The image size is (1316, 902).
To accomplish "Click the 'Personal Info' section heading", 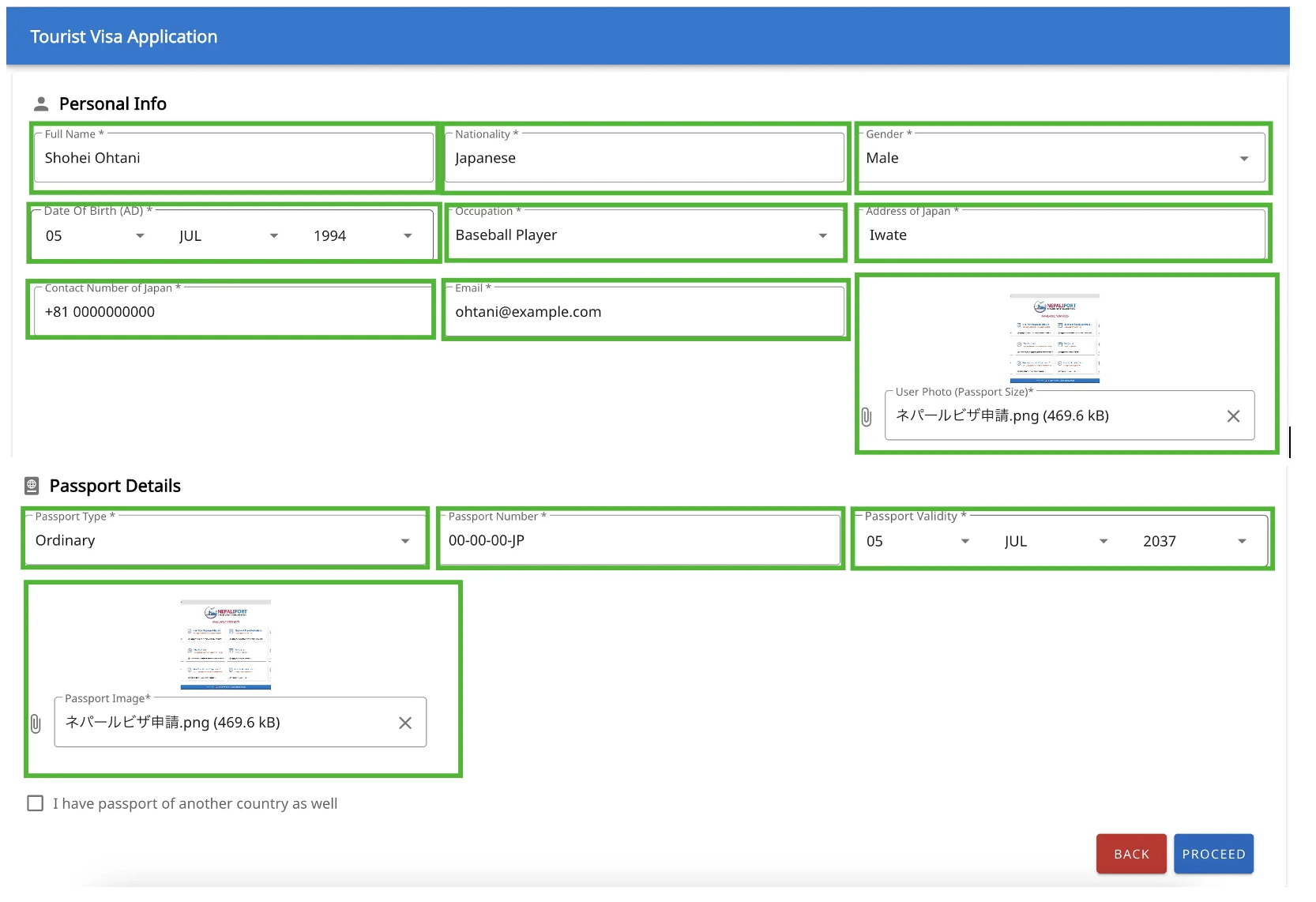I will 113,104.
